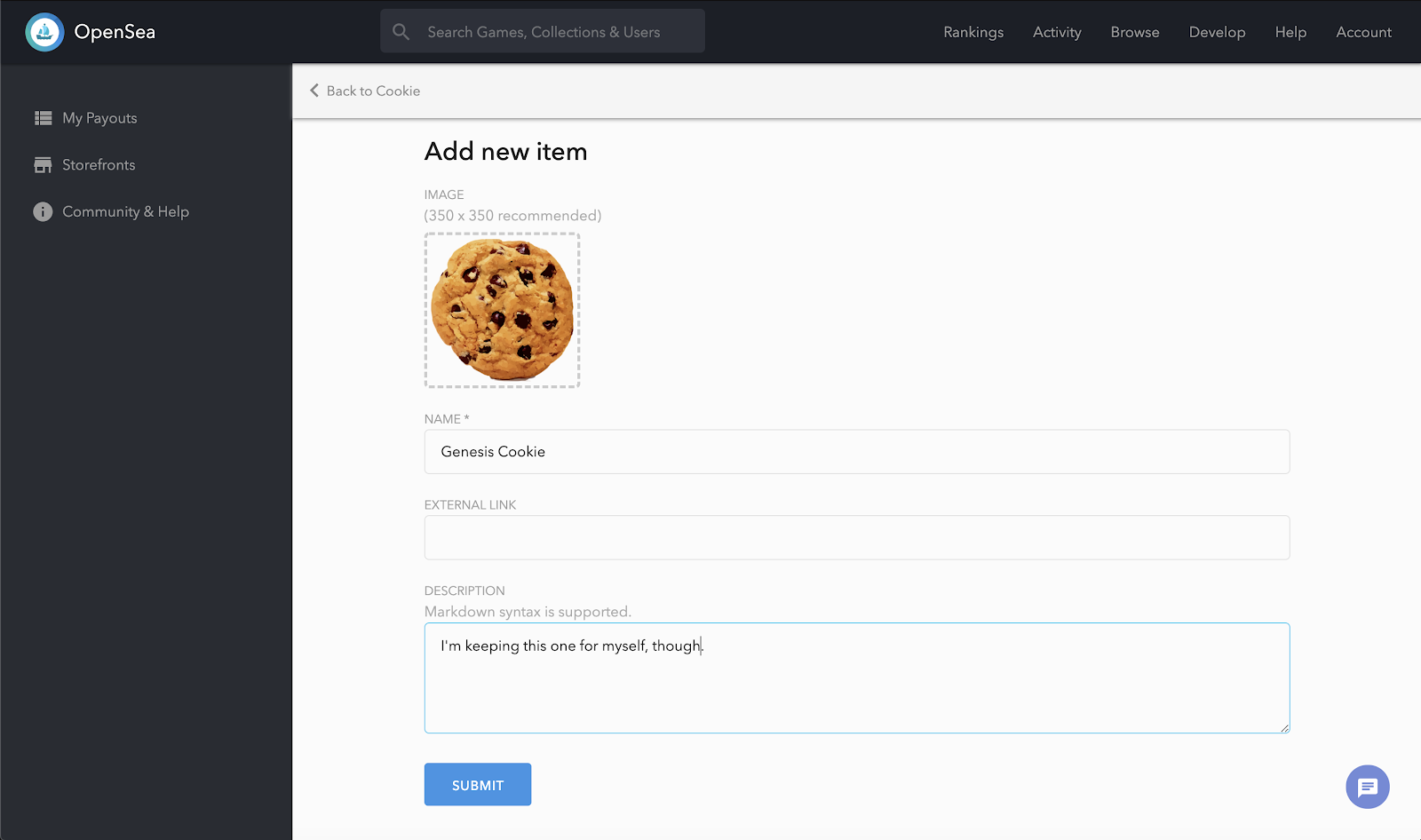Browse games from the top navigation
Screen dimensions: 1421x840
[1134, 32]
